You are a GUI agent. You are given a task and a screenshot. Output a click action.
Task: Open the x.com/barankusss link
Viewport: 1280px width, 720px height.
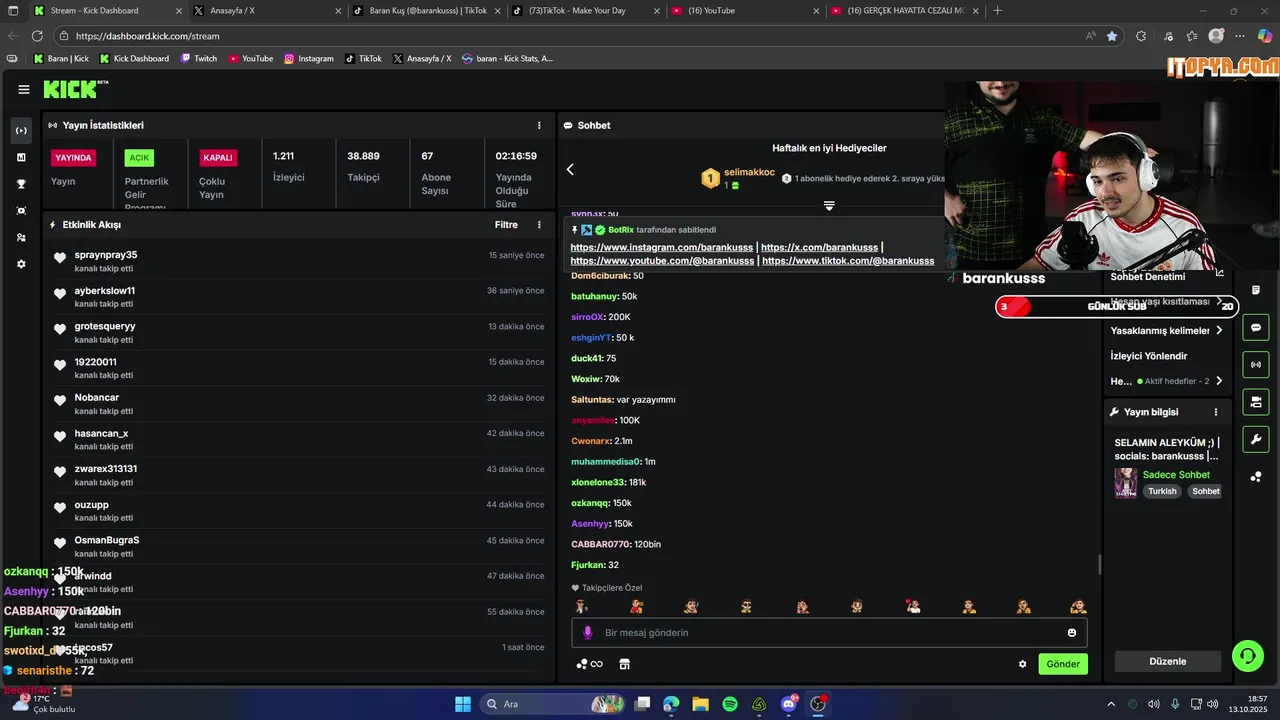tap(819, 247)
